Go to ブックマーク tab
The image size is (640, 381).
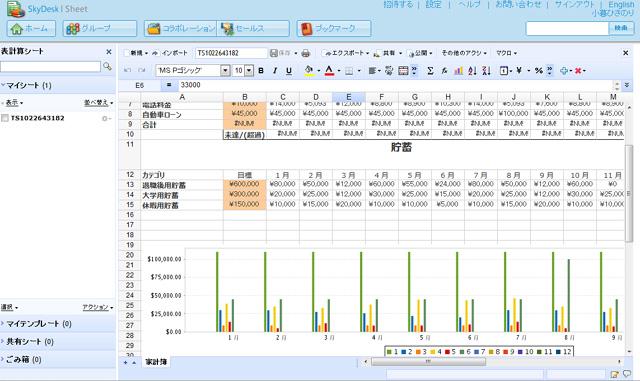(334, 29)
